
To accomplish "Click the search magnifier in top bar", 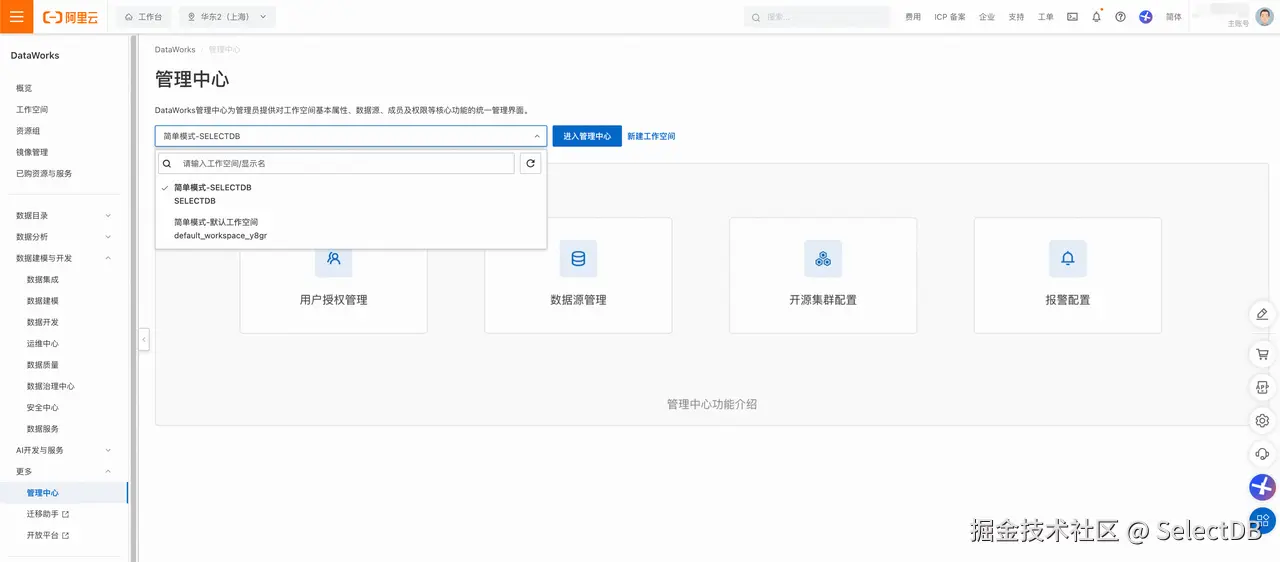I will [x=755, y=17].
